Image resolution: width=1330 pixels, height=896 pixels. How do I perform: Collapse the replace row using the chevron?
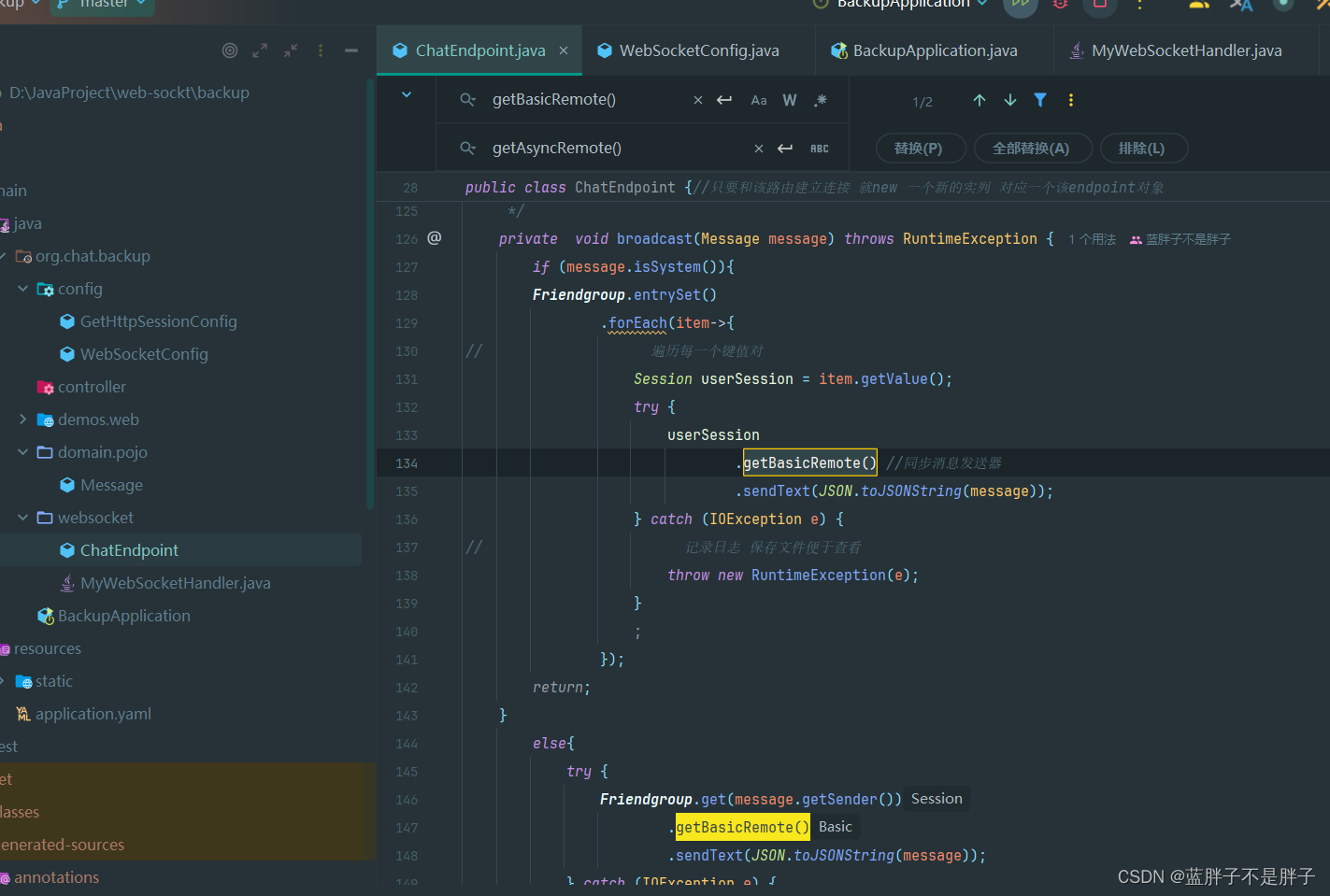click(407, 94)
